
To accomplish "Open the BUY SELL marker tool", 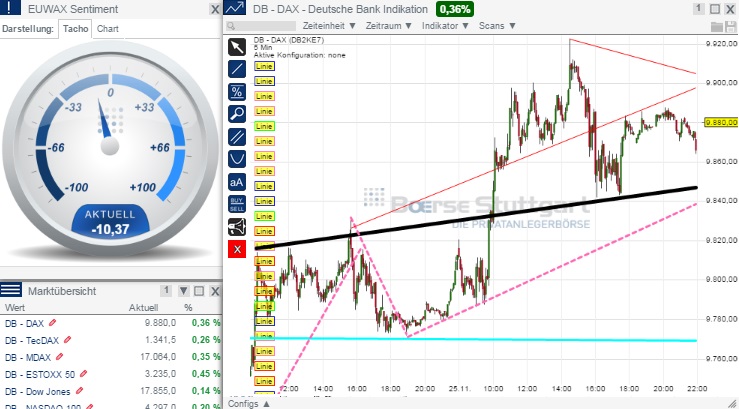I will tap(237, 204).
